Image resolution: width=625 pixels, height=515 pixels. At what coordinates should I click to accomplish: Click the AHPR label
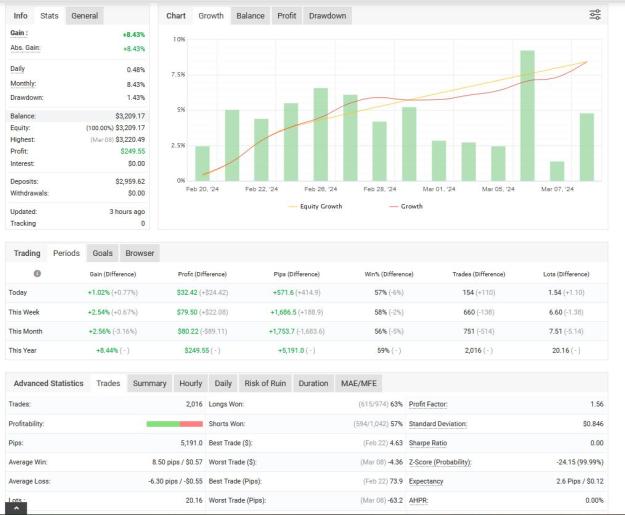pyautogui.click(x=418, y=500)
